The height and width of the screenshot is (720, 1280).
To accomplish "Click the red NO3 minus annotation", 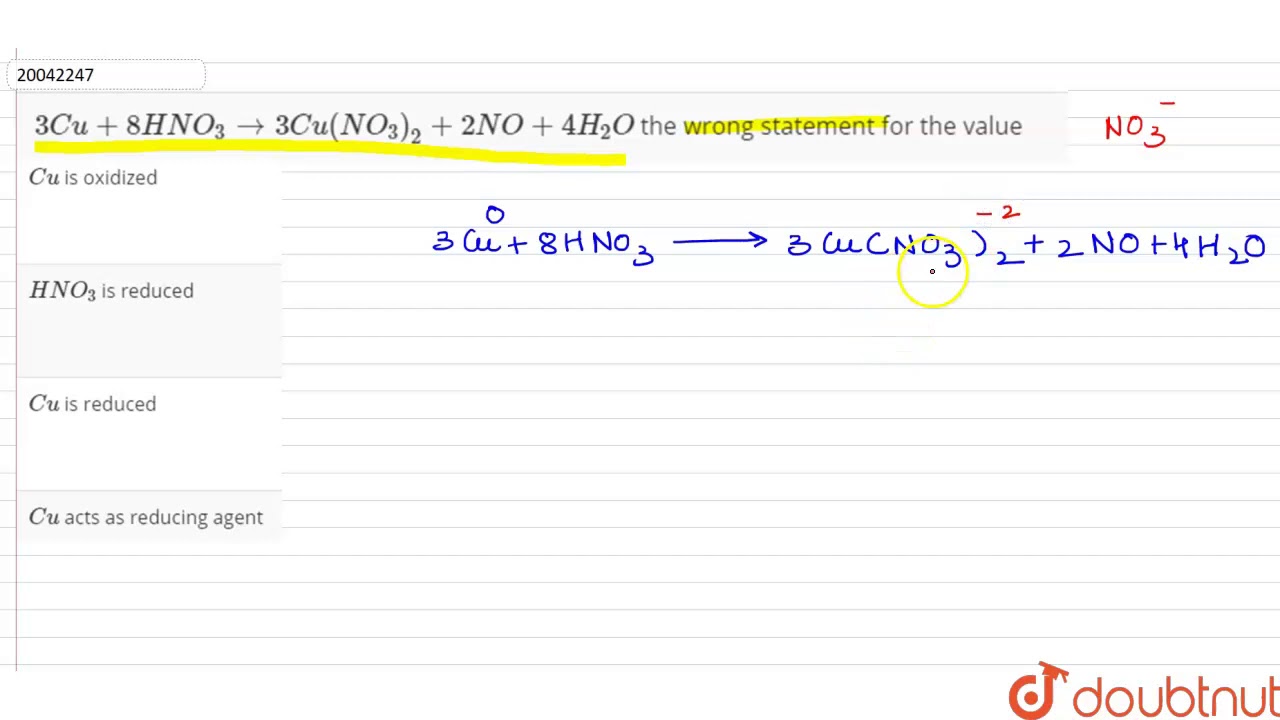I will [1139, 125].
